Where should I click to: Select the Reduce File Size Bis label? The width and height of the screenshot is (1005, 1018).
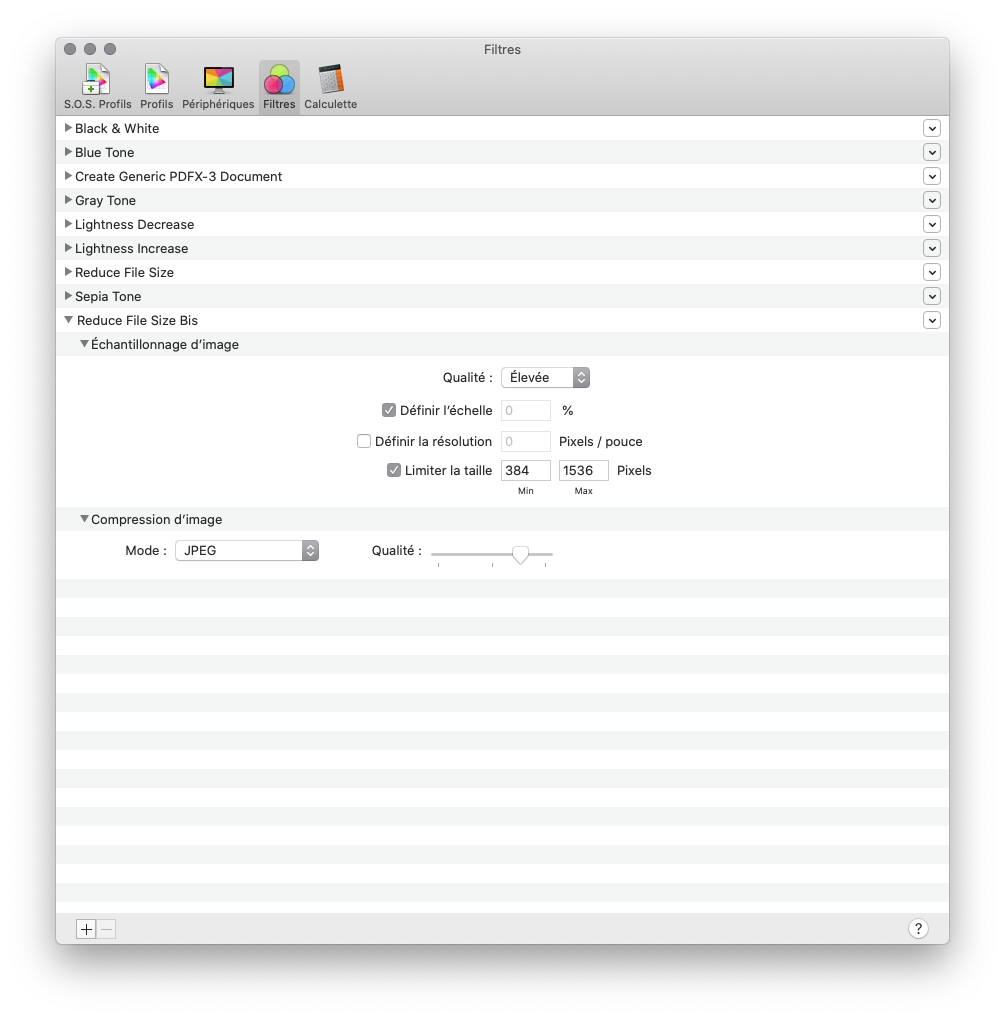[x=137, y=321]
